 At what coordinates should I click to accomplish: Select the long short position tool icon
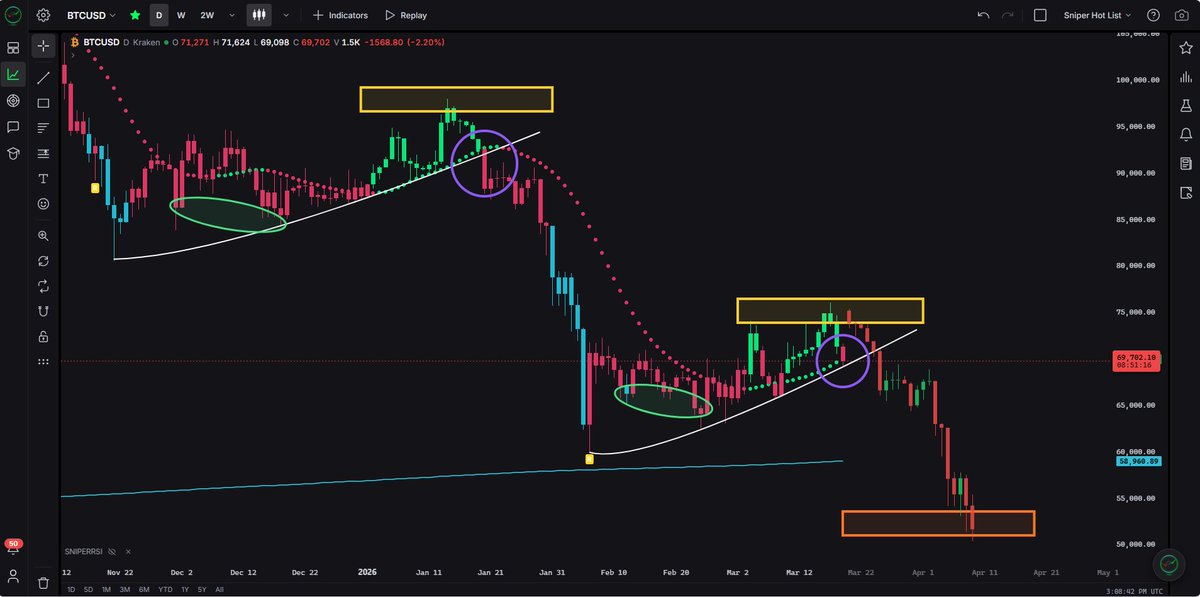(x=43, y=153)
